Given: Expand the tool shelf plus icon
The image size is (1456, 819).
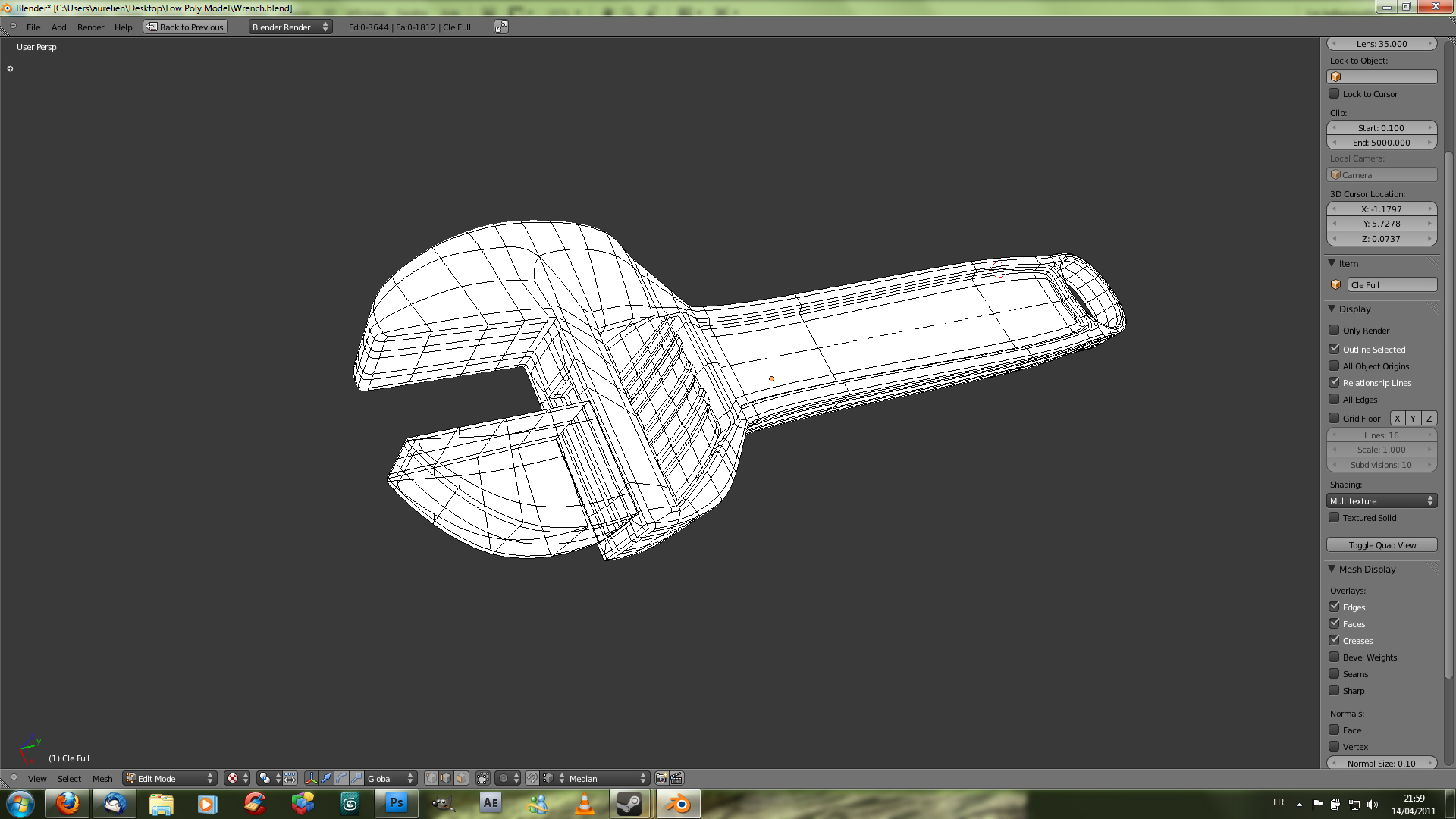Looking at the screenshot, I should (10, 68).
